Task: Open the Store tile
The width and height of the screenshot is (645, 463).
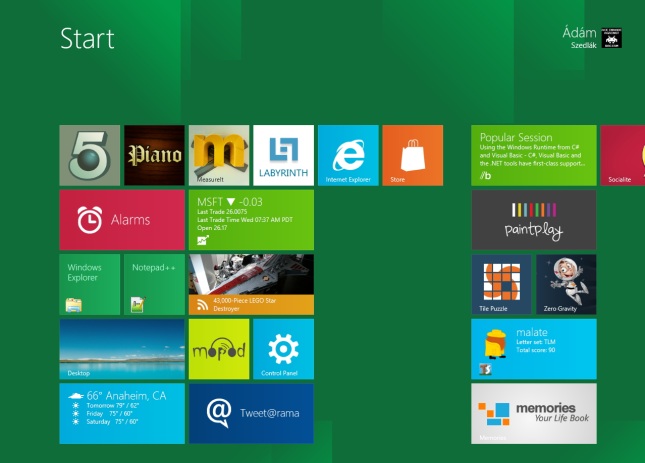Action: pyautogui.click(x=413, y=155)
